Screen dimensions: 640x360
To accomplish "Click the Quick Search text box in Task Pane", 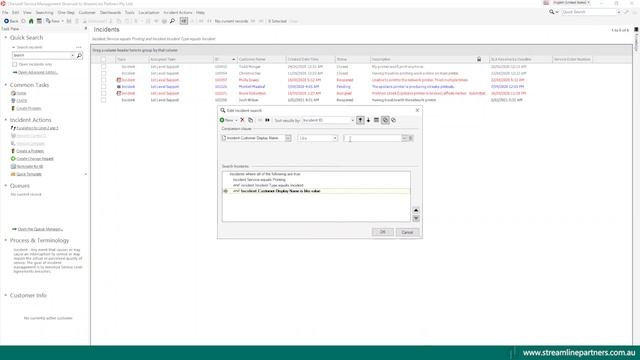I will tap(41, 55).
